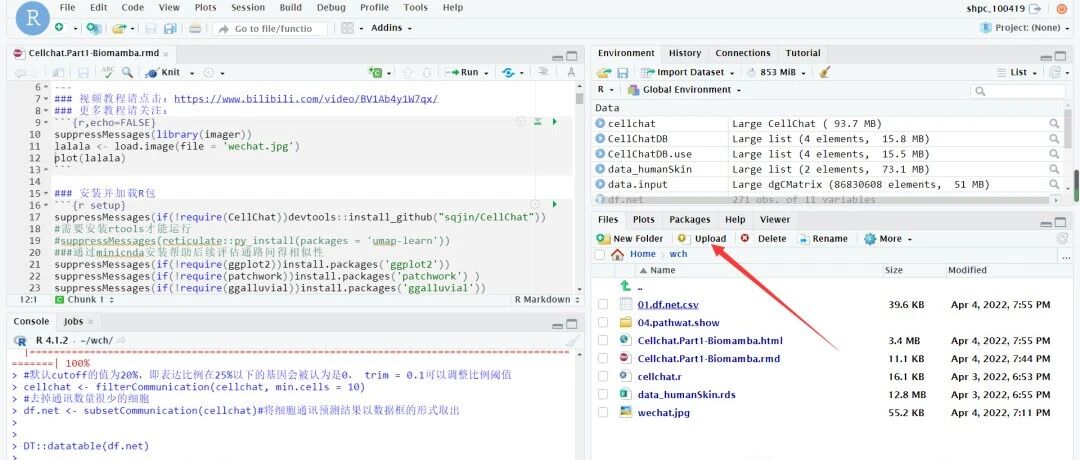This screenshot has width=1080, height=460.
Task: Click the Print document icon
Action: tap(196, 28)
